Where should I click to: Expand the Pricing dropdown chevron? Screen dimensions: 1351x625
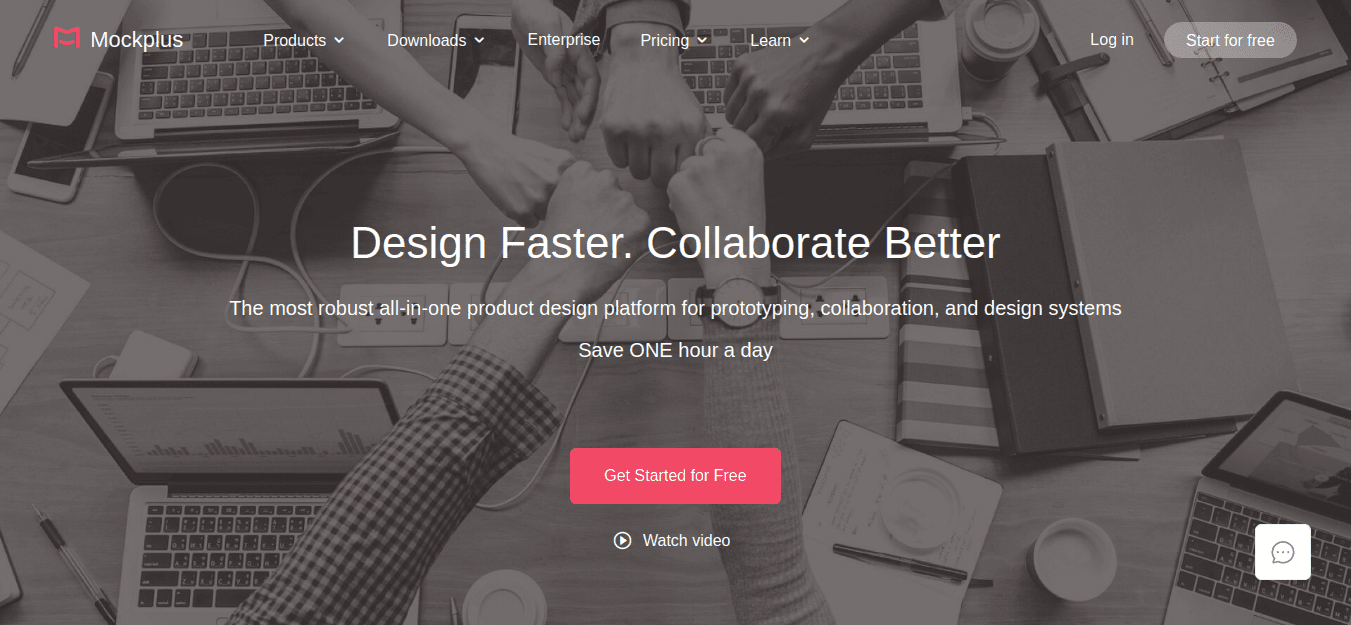[702, 40]
